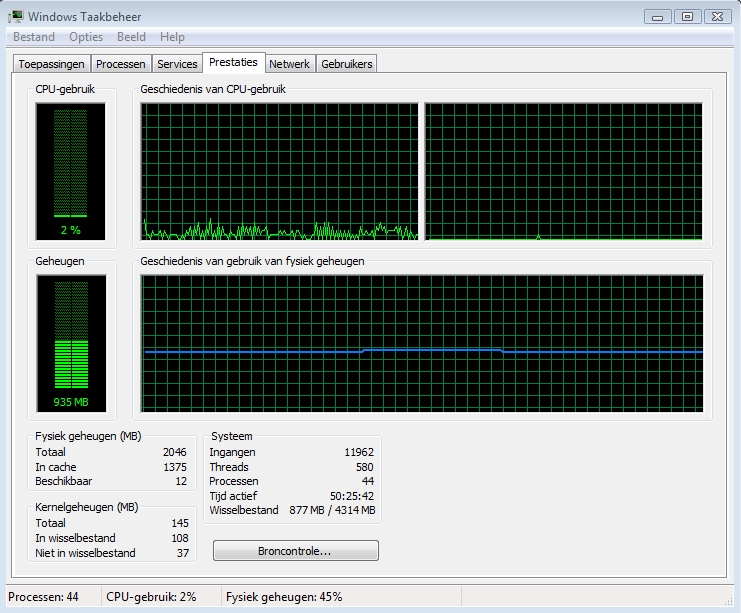The height and width of the screenshot is (613, 741).
Task: Open the Bestand menu
Action: 34,37
